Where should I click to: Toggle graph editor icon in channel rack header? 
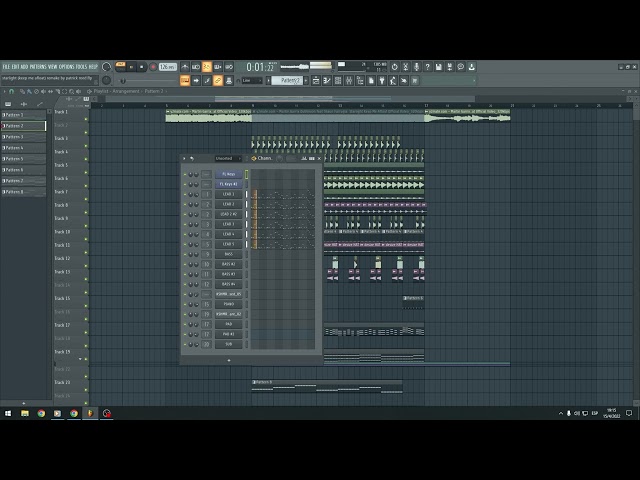click(x=304, y=158)
